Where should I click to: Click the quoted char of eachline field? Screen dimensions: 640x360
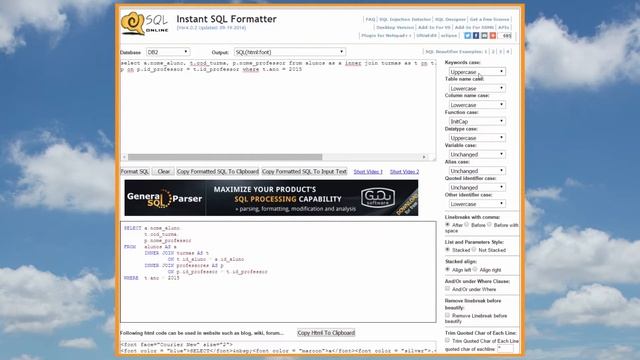pos(506,349)
